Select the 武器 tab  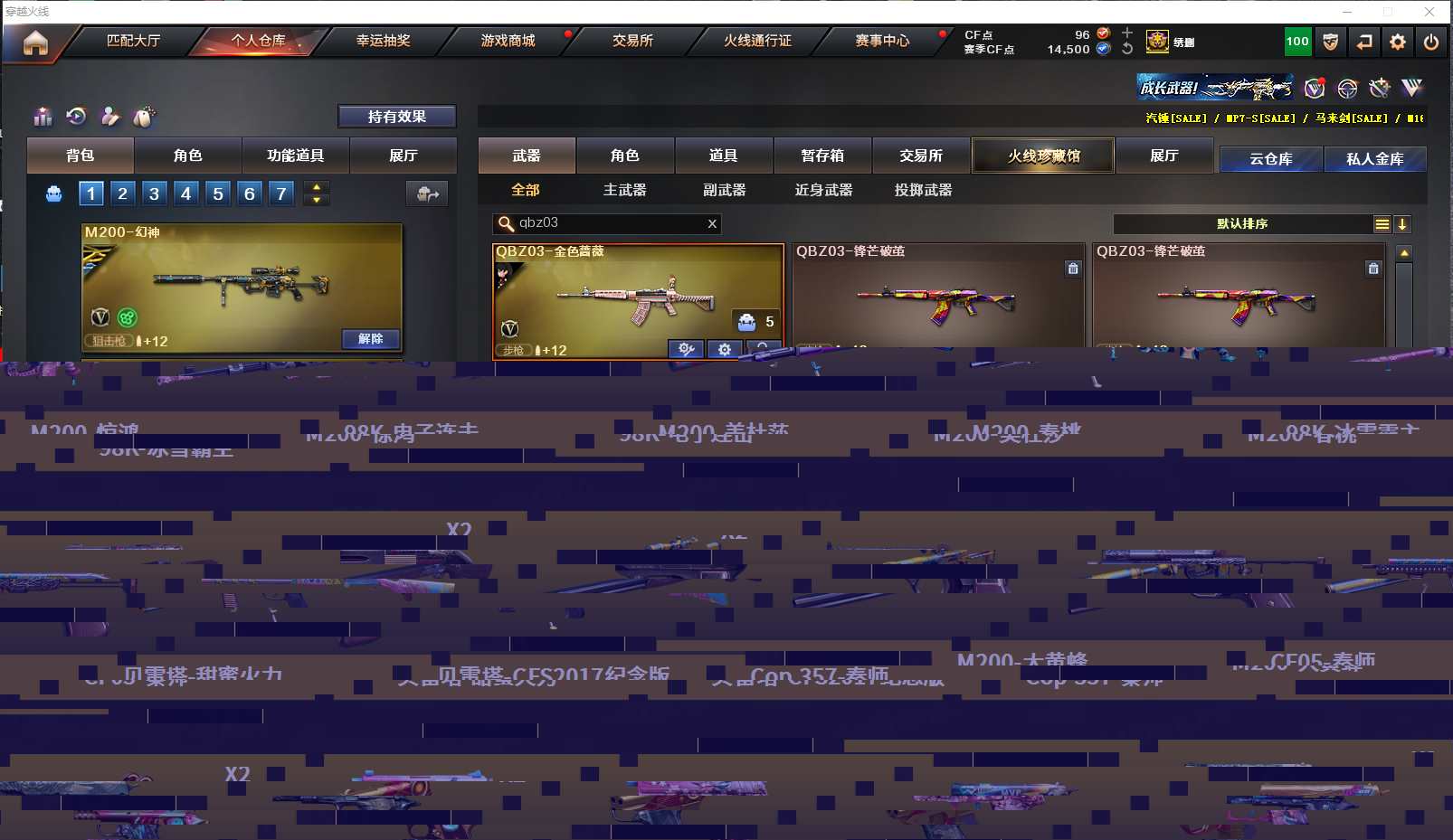pos(527,156)
